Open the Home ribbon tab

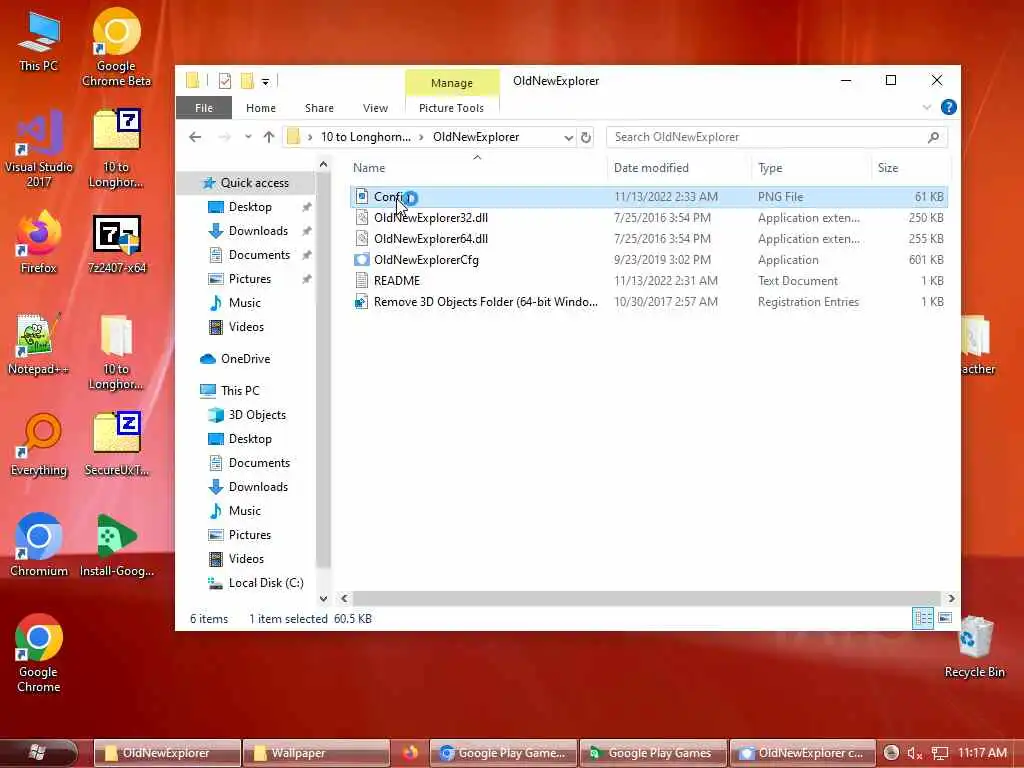coord(261,108)
